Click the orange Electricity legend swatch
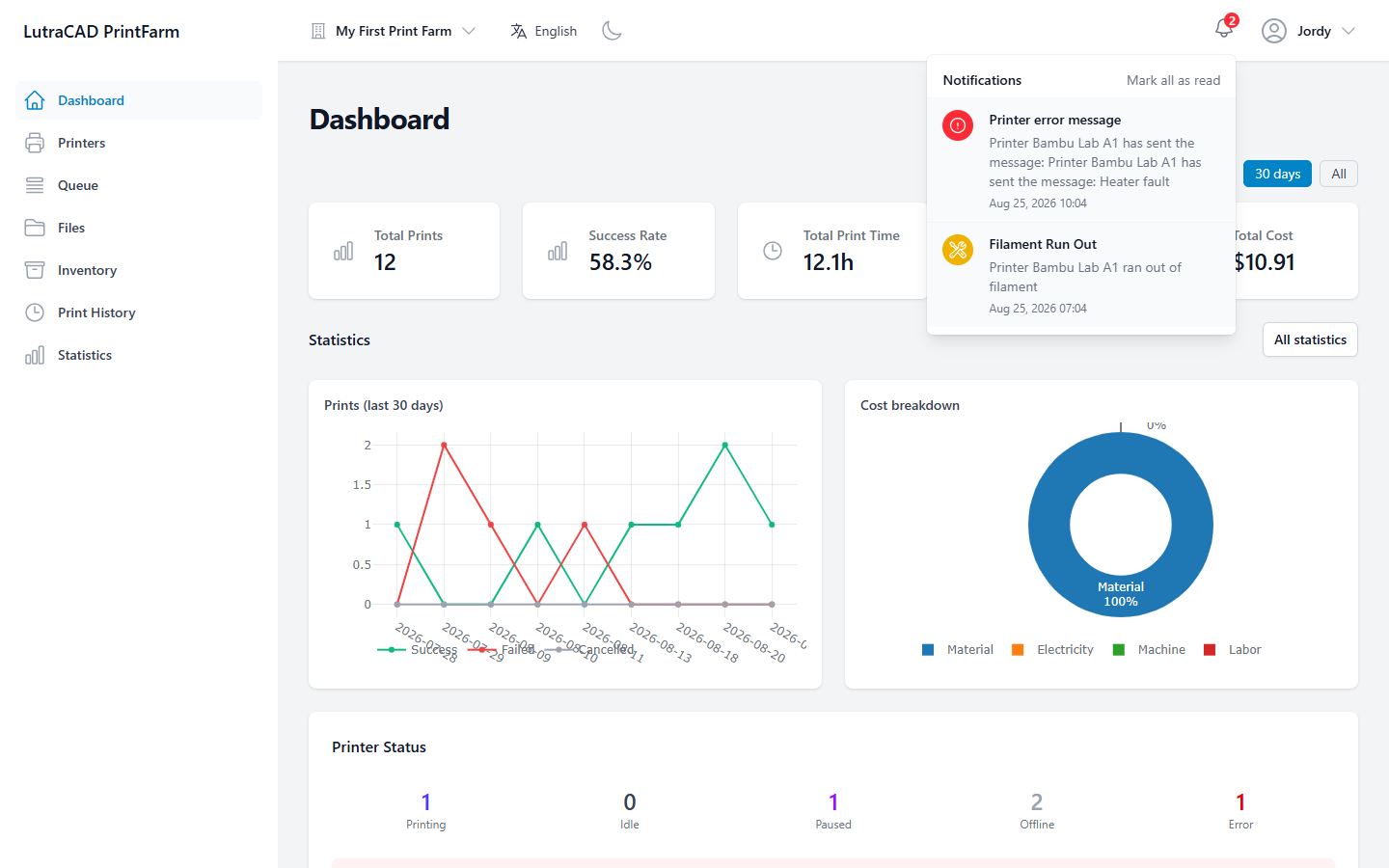The width and height of the screenshot is (1389, 868). (1018, 650)
